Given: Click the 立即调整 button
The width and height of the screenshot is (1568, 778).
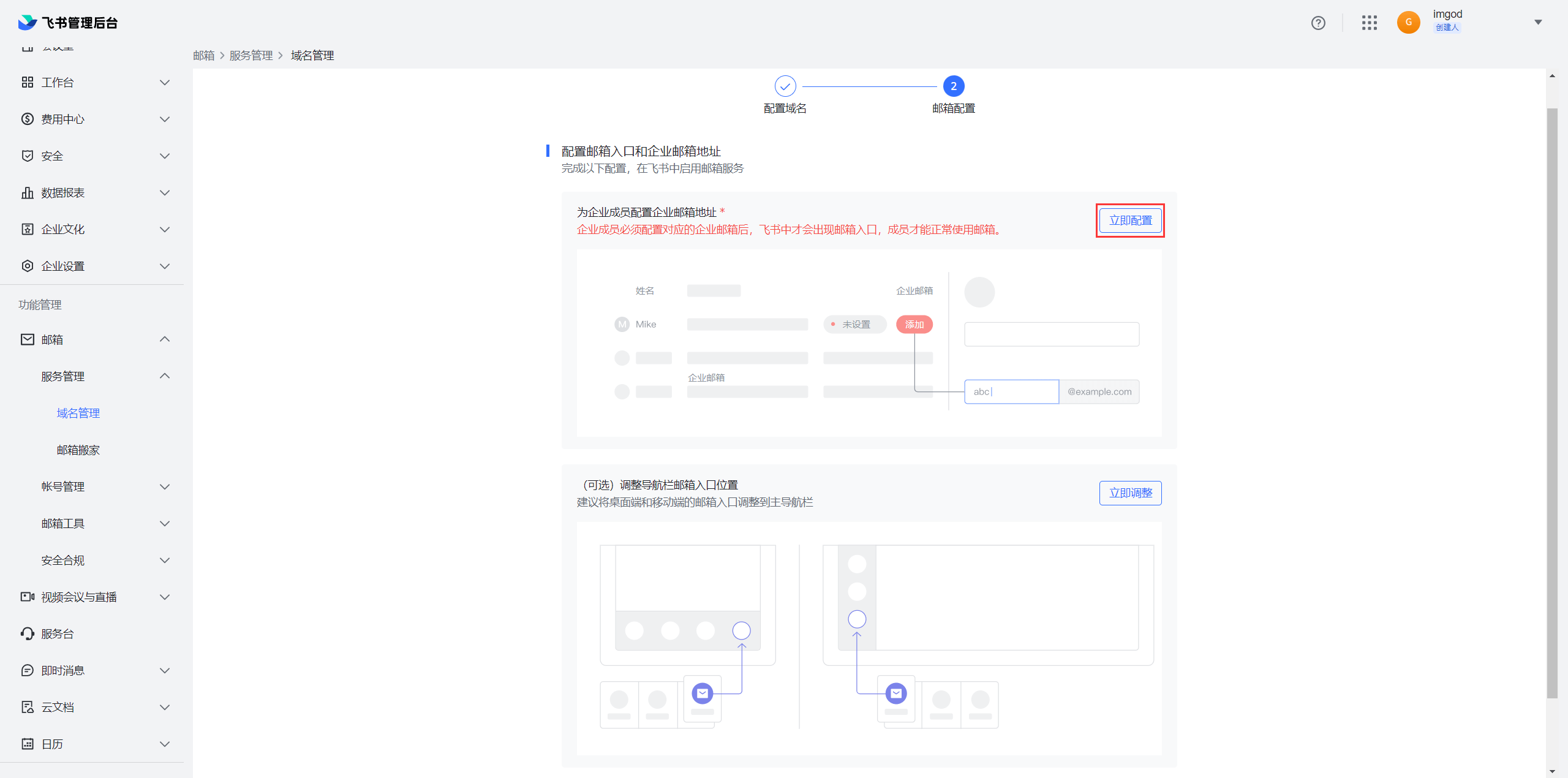Looking at the screenshot, I should pyautogui.click(x=1130, y=493).
